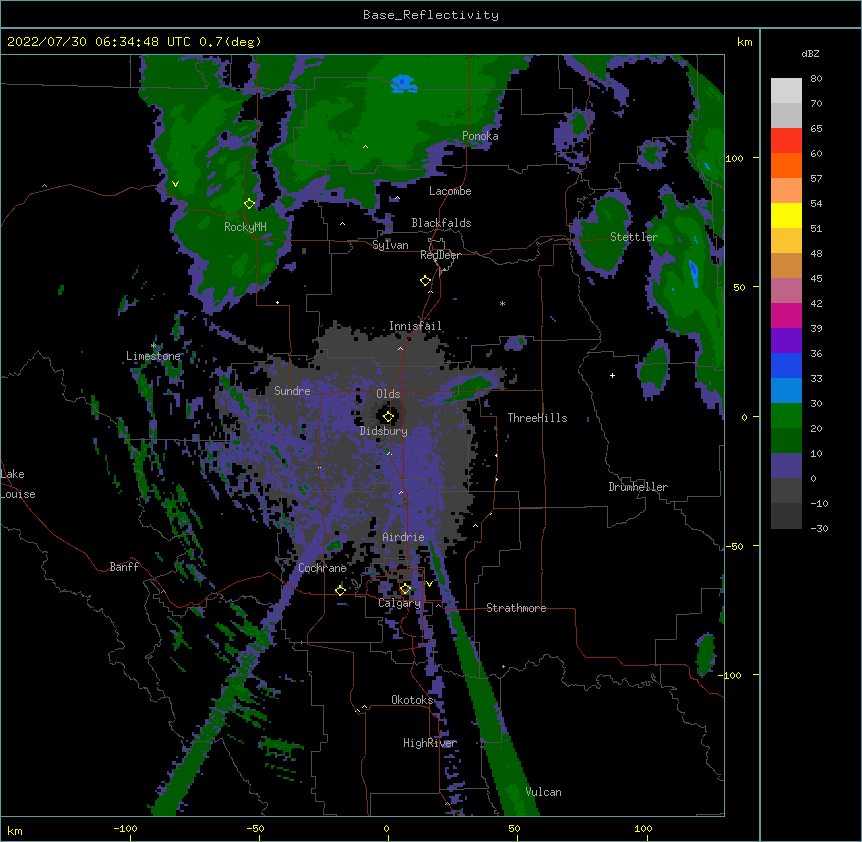Image resolution: width=862 pixels, height=842 pixels.
Task: Select the yellow V marker northwest of RockyMH
Action: click(x=175, y=184)
